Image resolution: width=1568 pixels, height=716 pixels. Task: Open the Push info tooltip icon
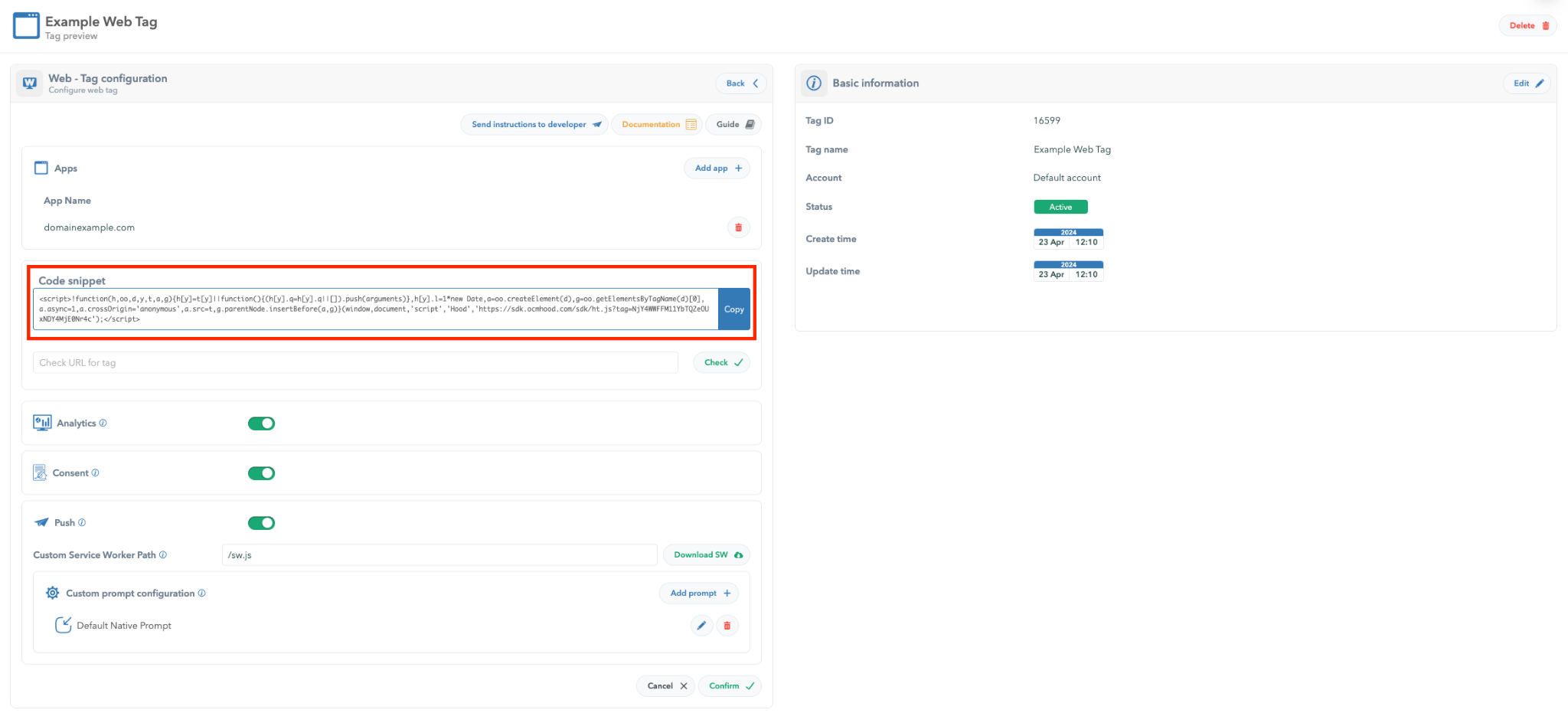pos(82,522)
